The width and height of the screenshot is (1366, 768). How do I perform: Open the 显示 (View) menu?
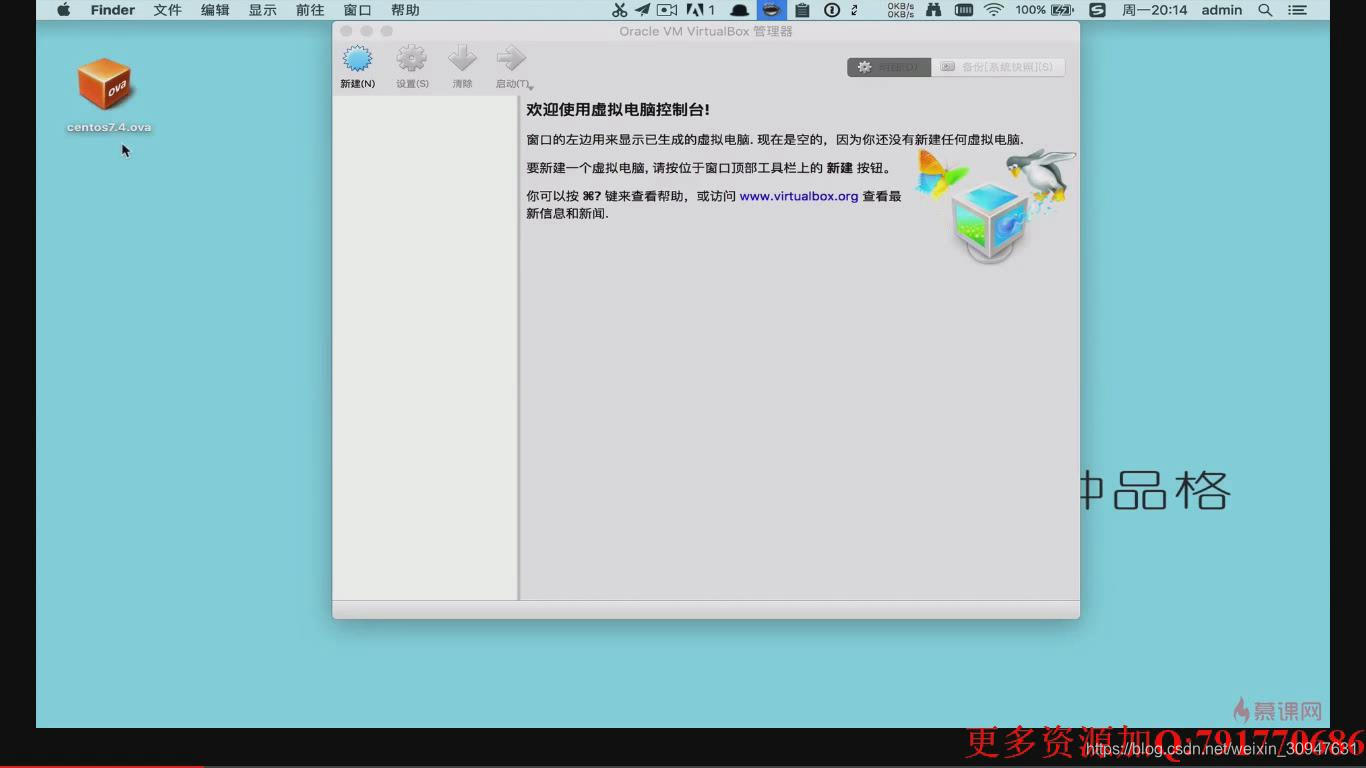pyautogui.click(x=263, y=10)
